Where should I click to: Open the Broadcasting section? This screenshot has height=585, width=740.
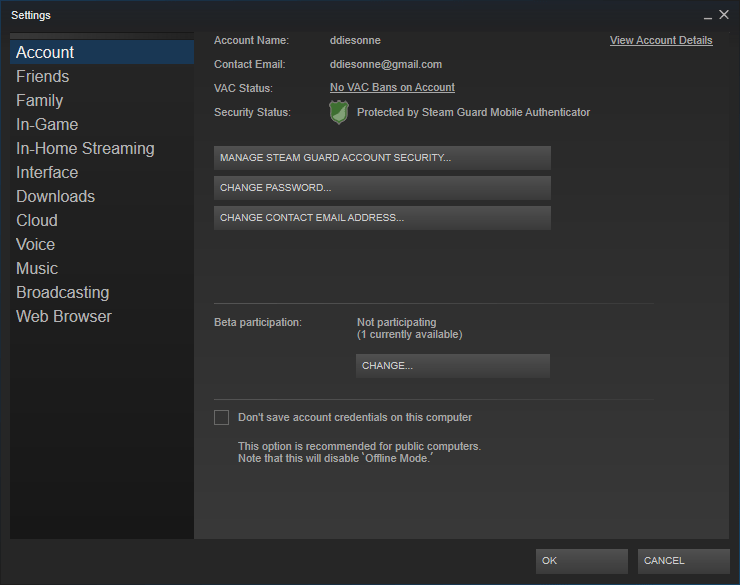[x=63, y=292]
